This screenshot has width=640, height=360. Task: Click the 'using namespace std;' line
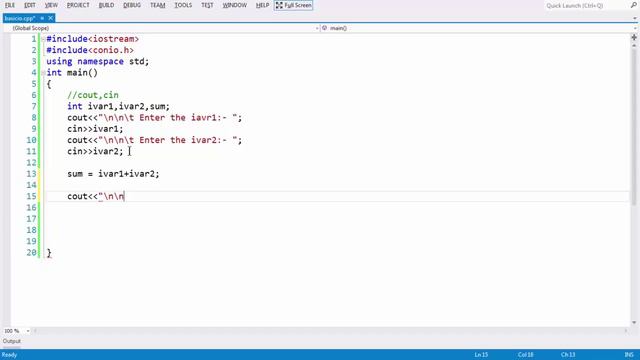98,62
